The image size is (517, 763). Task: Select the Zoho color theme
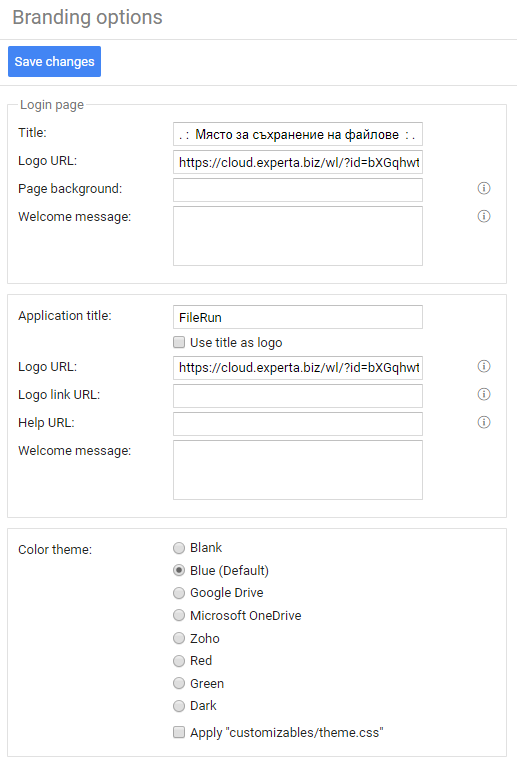179,638
